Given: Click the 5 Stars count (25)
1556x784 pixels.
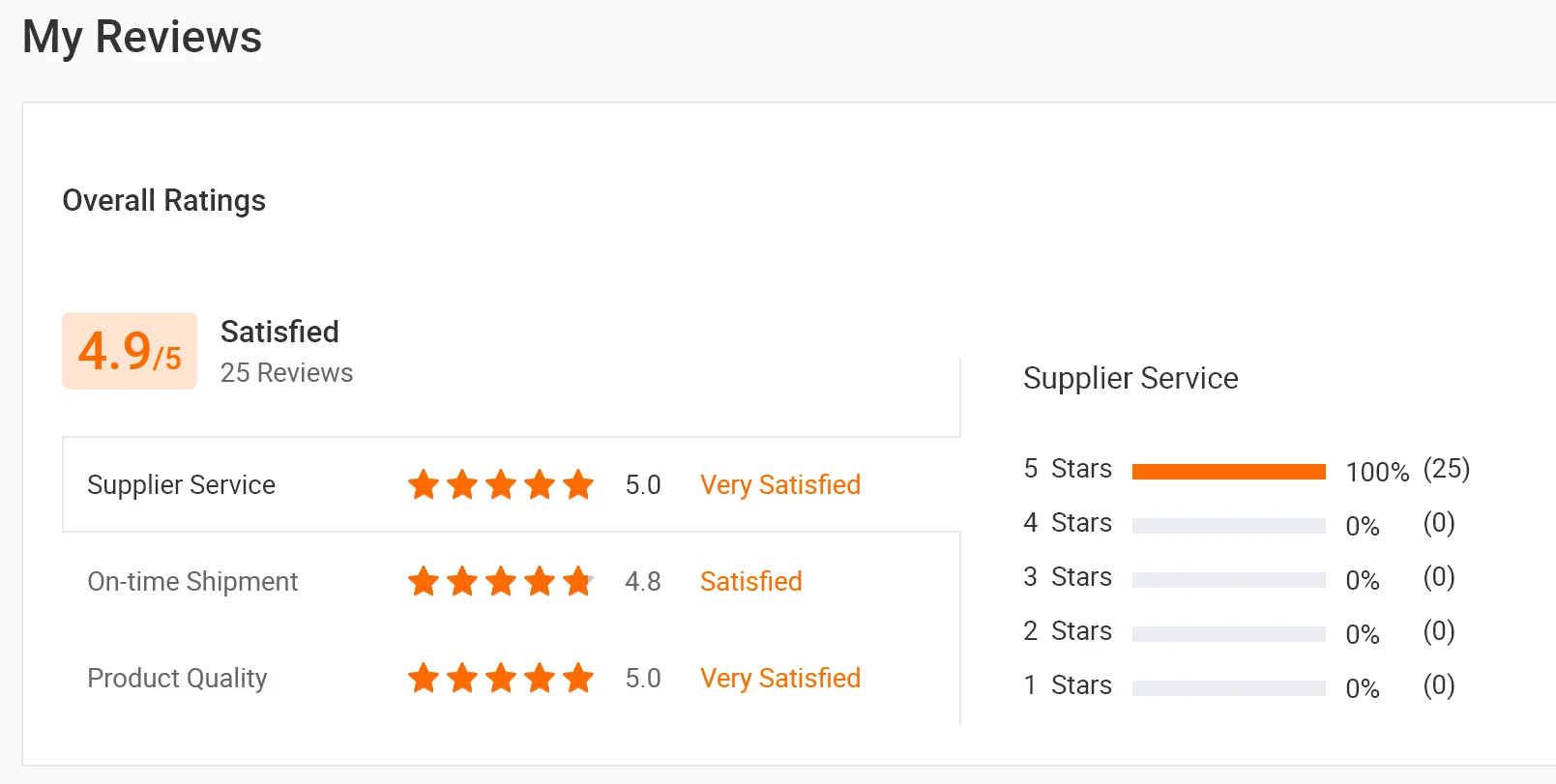Looking at the screenshot, I should (1446, 469).
